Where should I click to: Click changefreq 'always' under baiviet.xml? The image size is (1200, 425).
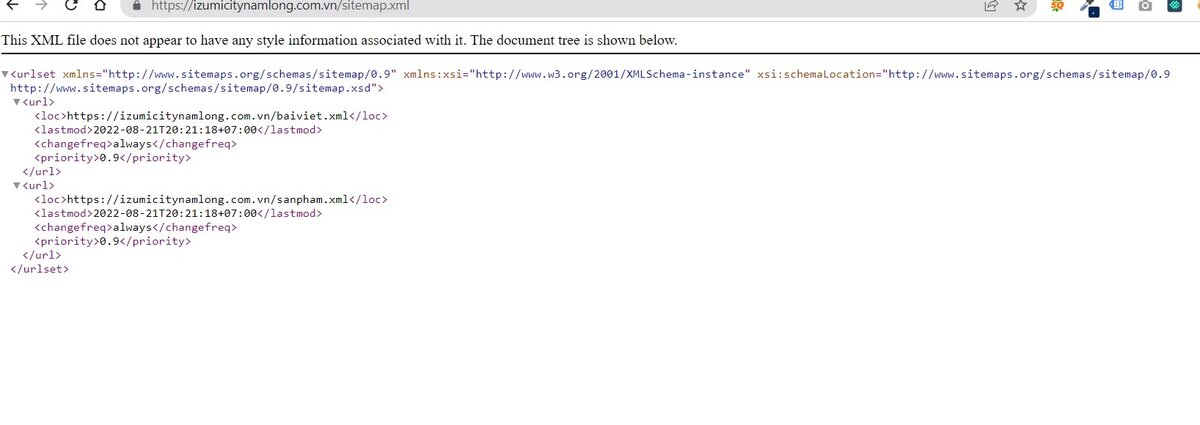pos(132,144)
